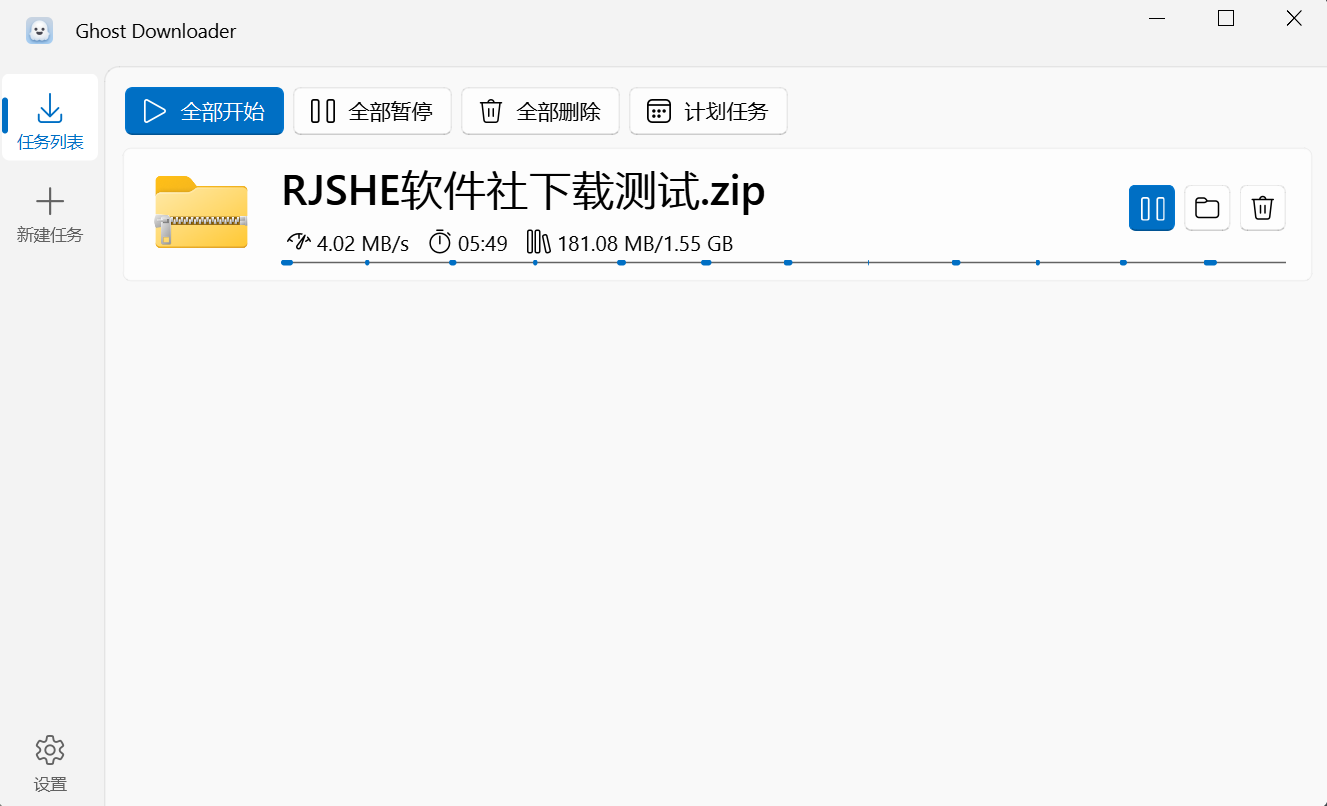Pause the RJSHE软件社下载测试.zip download

1151,208
